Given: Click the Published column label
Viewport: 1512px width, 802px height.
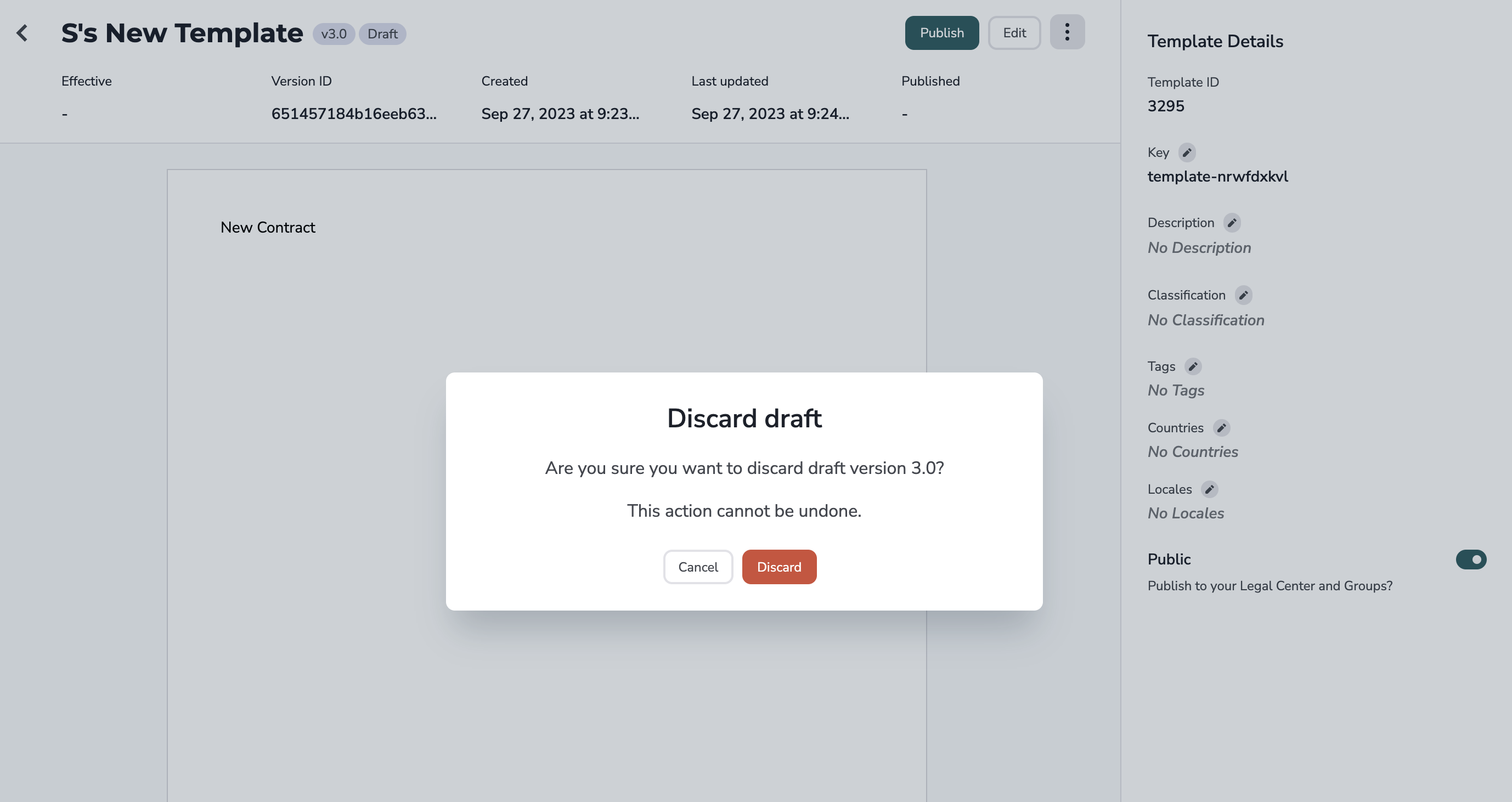Looking at the screenshot, I should tap(930, 81).
